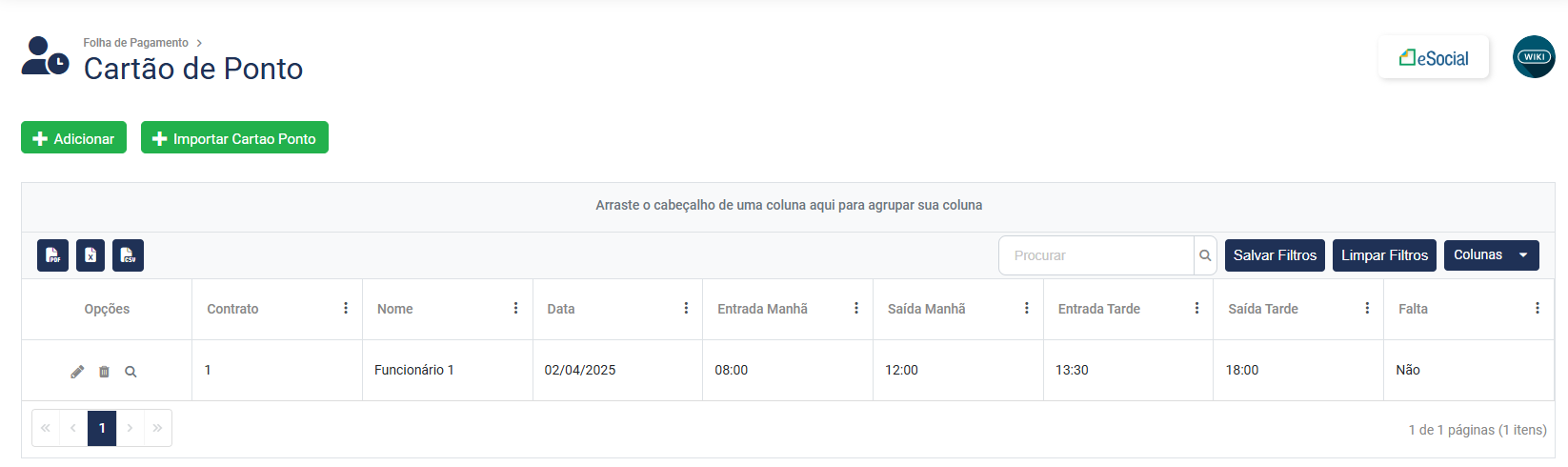Image resolution: width=1568 pixels, height=467 pixels.
Task: Open the eSocial button
Action: pos(1434,58)
